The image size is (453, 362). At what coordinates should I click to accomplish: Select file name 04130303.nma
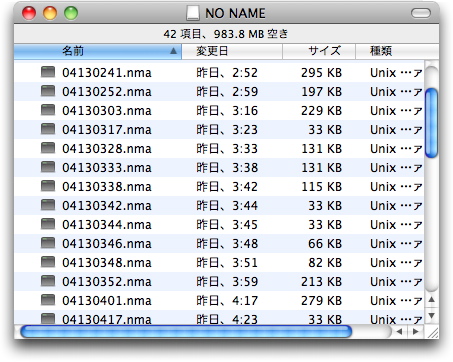(107, 111)
